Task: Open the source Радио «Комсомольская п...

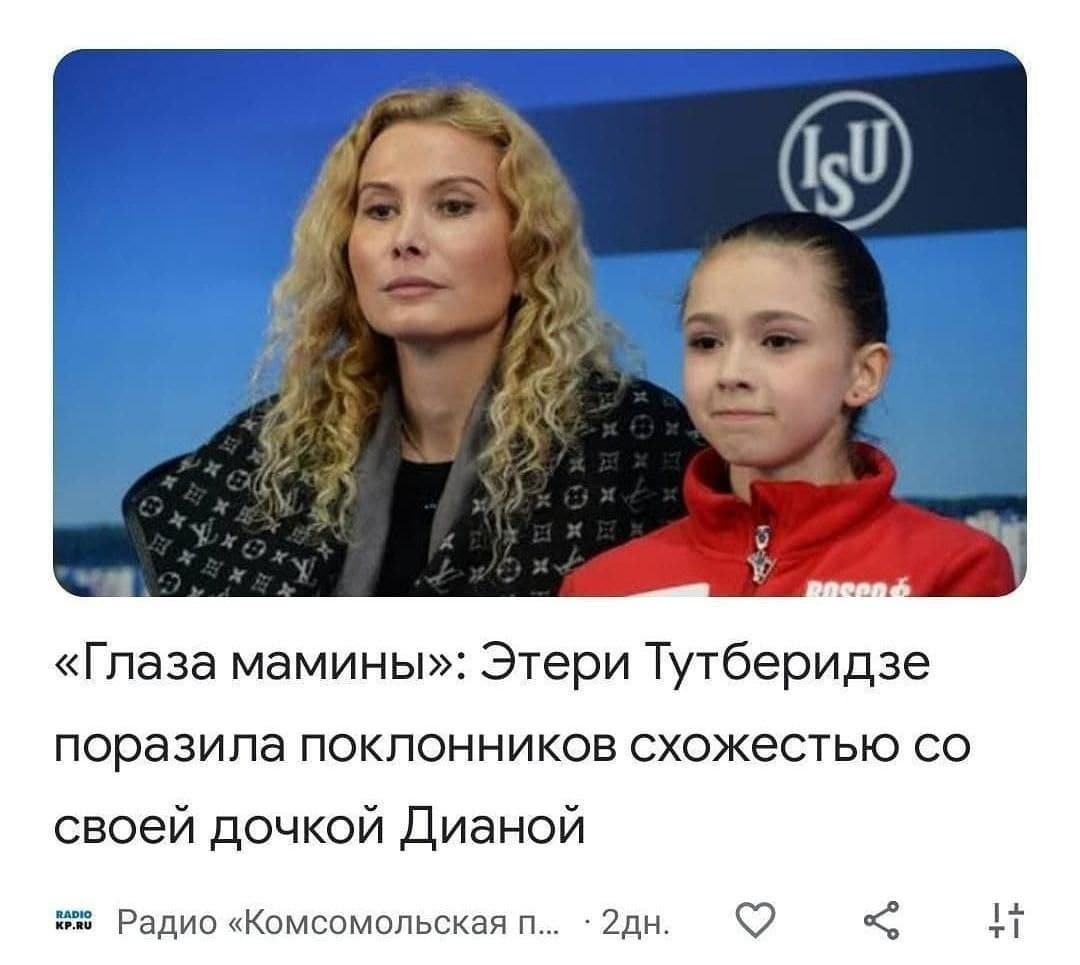Action: 339,922
